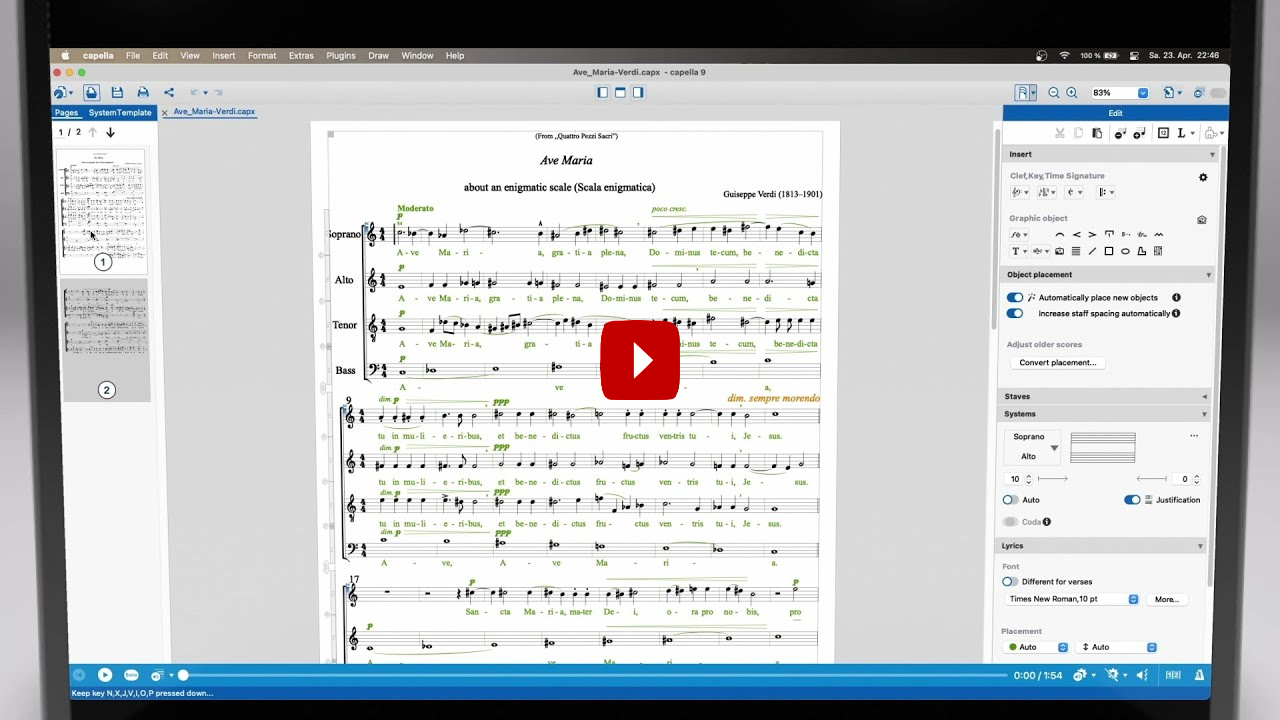This screenshot has height=720, width=1280.
Task: Insert a trill line graphic
Action: [1142, 235]
